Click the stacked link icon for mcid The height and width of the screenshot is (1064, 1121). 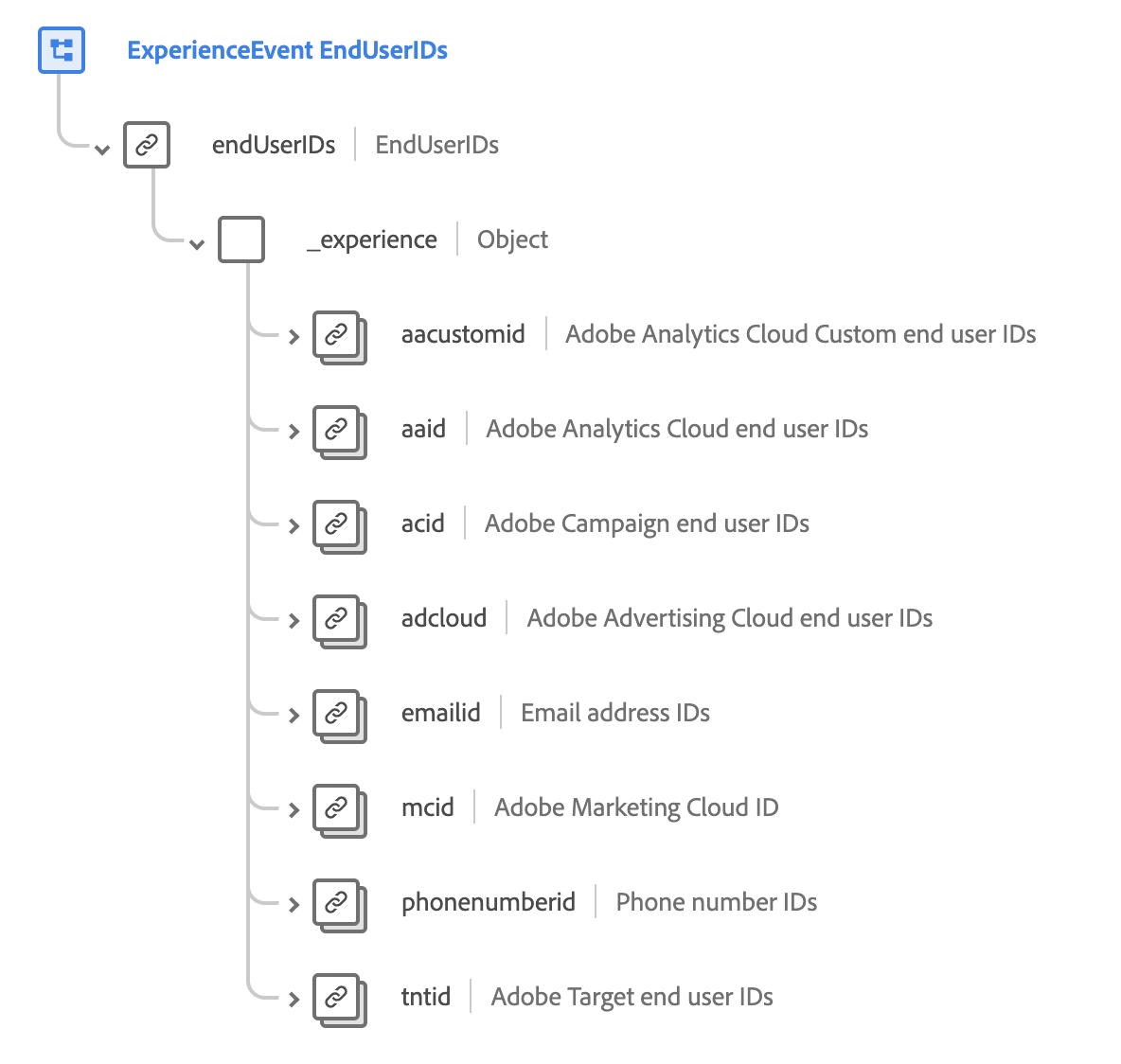[337, 808]
